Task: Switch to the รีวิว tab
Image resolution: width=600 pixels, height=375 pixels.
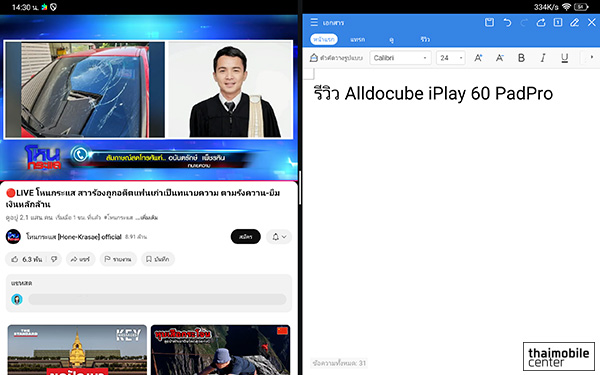Action: [425, 39]
